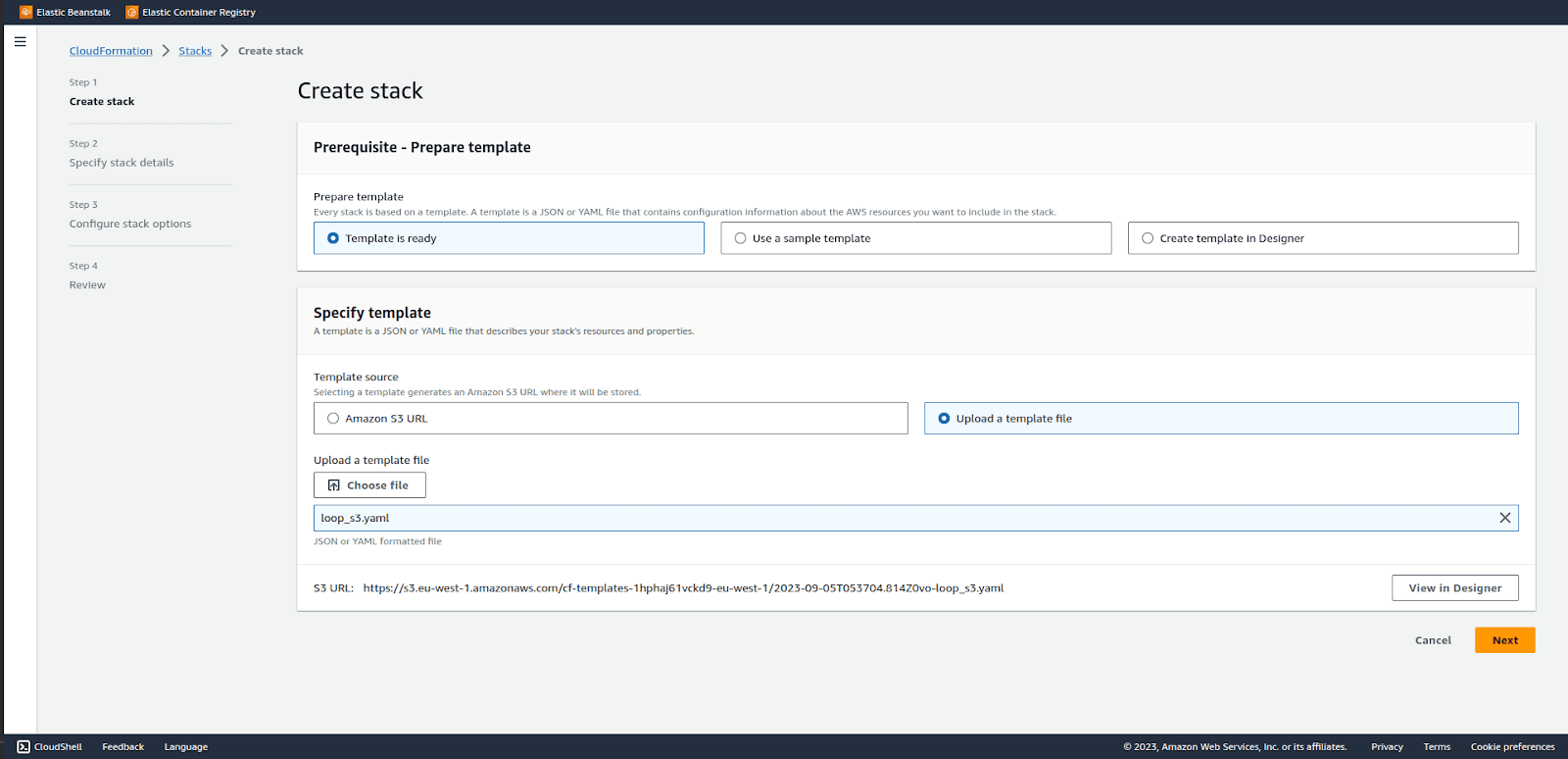Open the CloudShell terminal icon
Image resolution: width=1568 pixels, height=759 pixels.
24,747
